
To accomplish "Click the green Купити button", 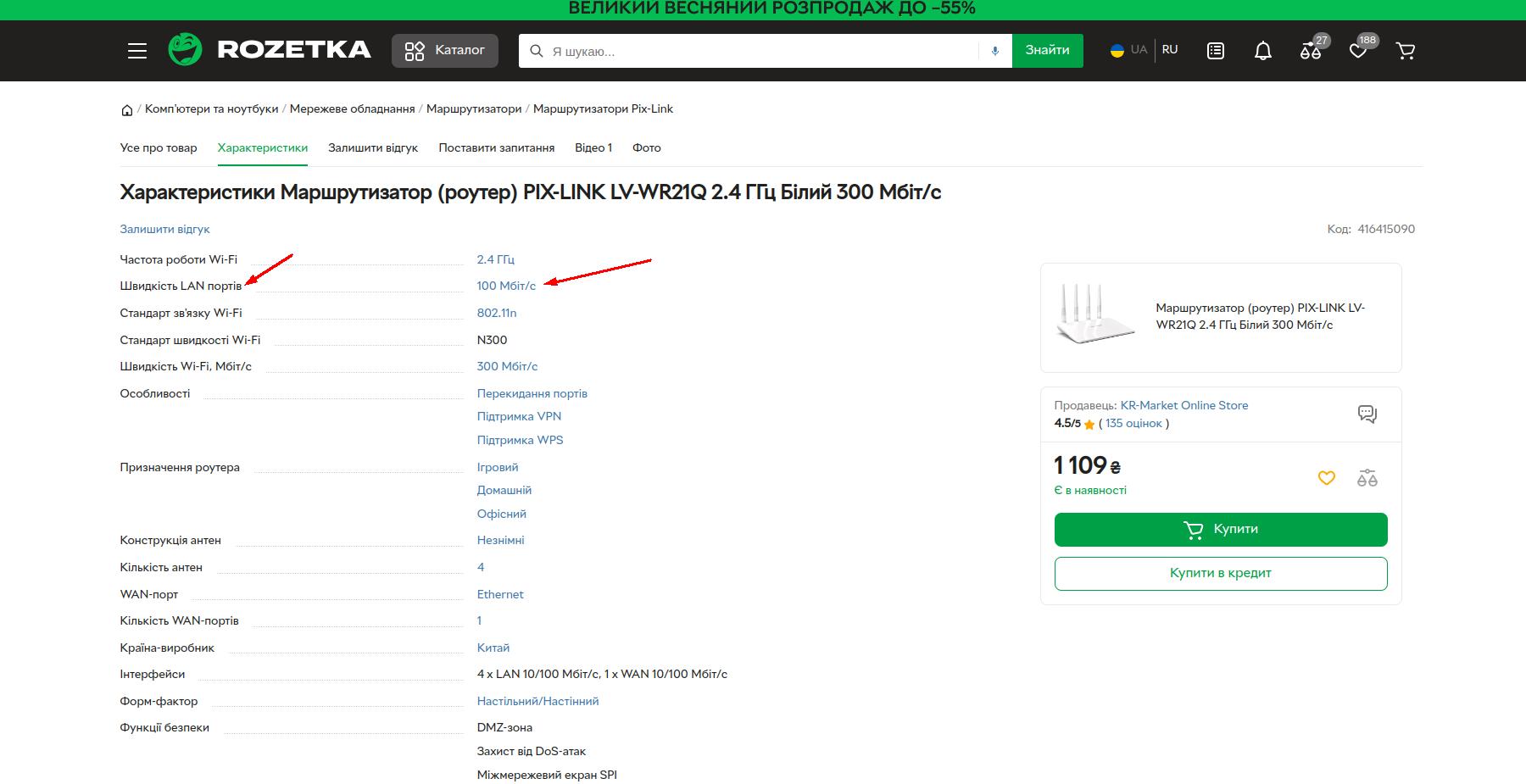I will click(1221, 530).
